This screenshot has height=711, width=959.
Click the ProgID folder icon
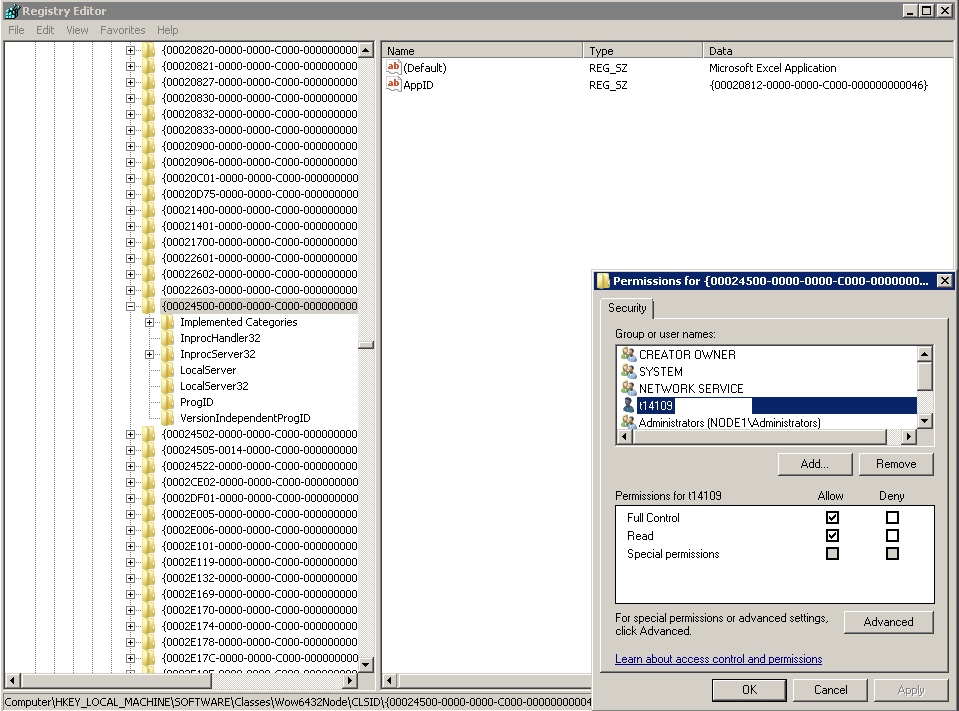(x=168, y=402)
